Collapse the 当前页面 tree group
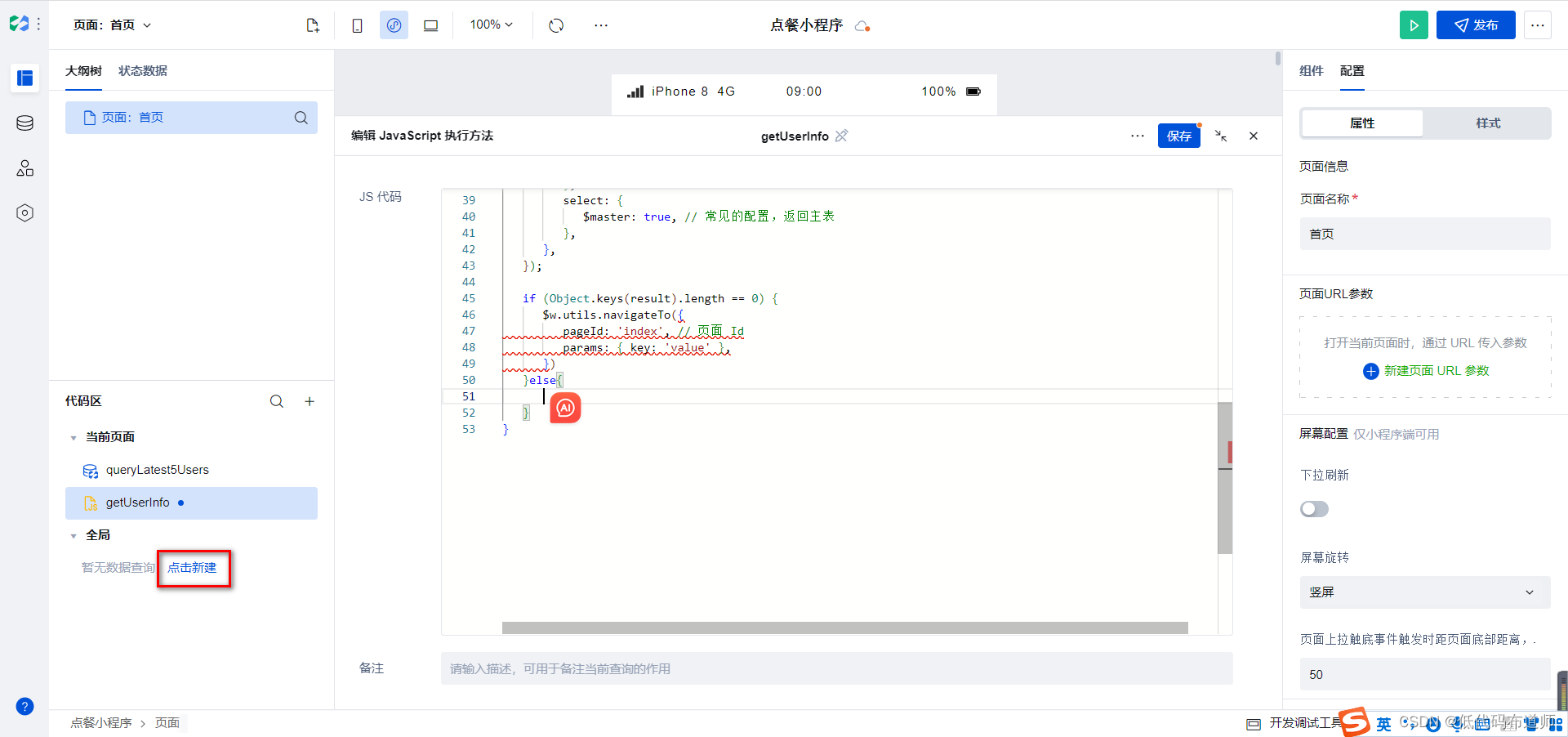Image resolution: width=1568 pixels, height=737 pixels. 73,438
